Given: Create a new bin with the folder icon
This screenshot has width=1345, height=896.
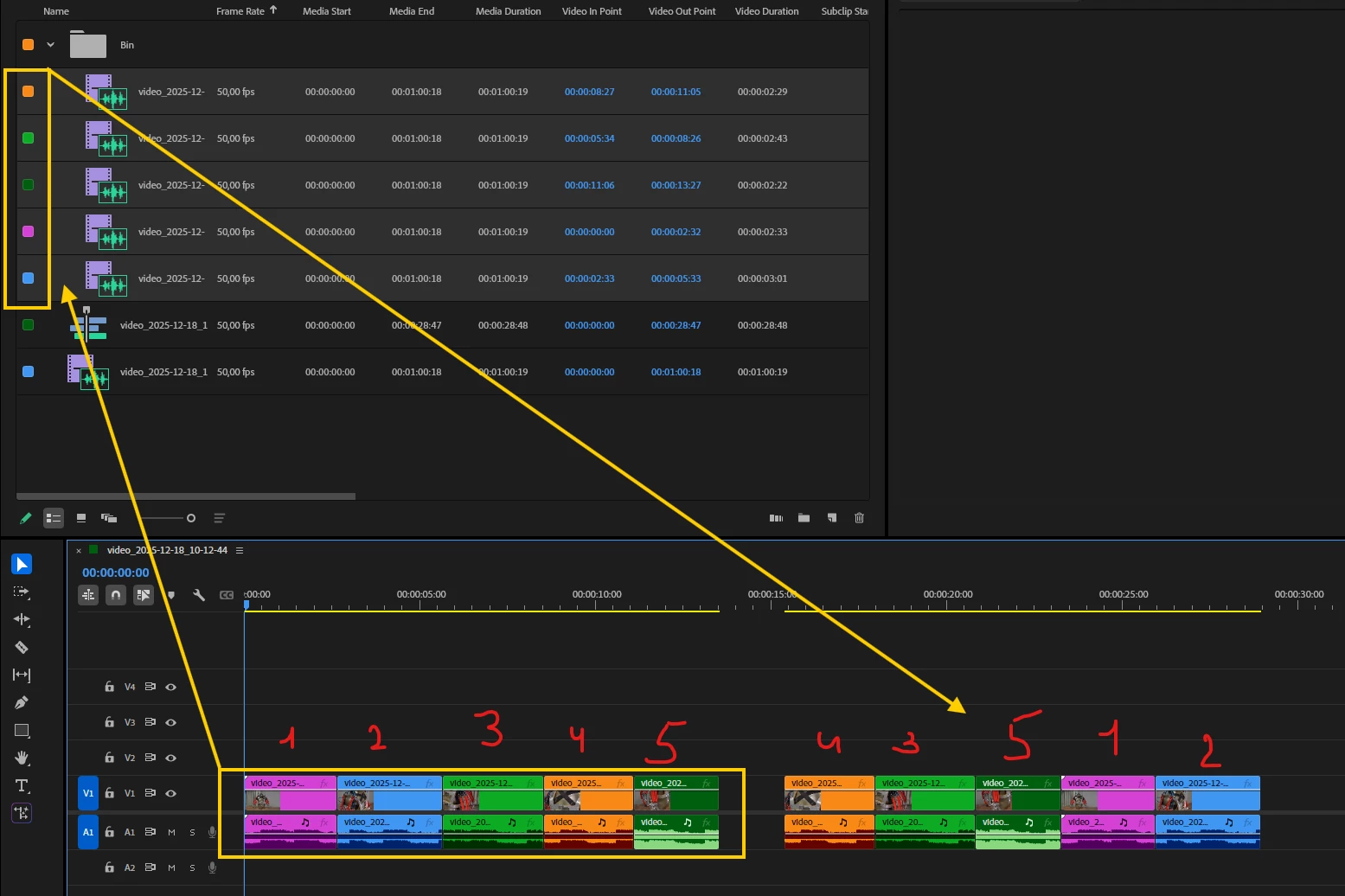Looking at the screenshot, I should [804, 518].
